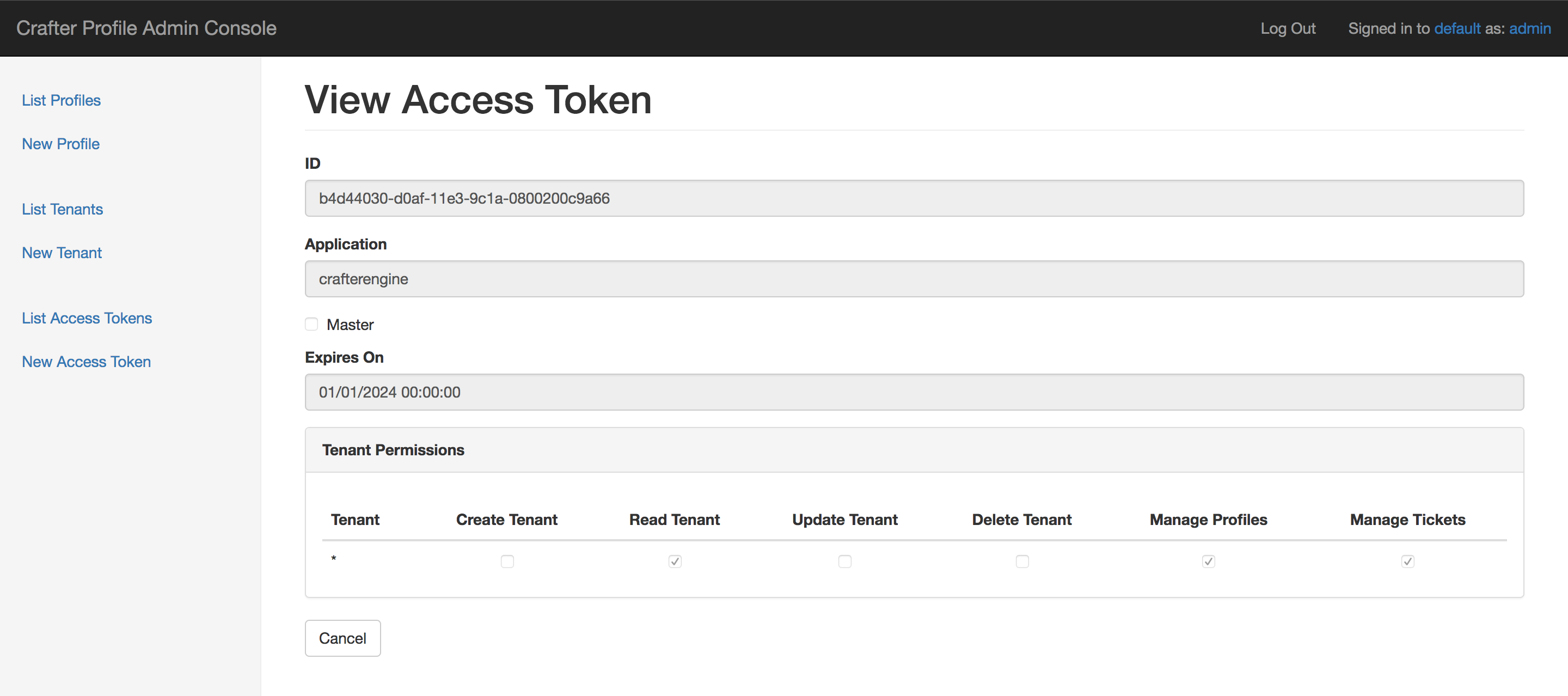Enable Update Tenant permission for wildcard
The image size is (1568, 696).
coord(845,560)
